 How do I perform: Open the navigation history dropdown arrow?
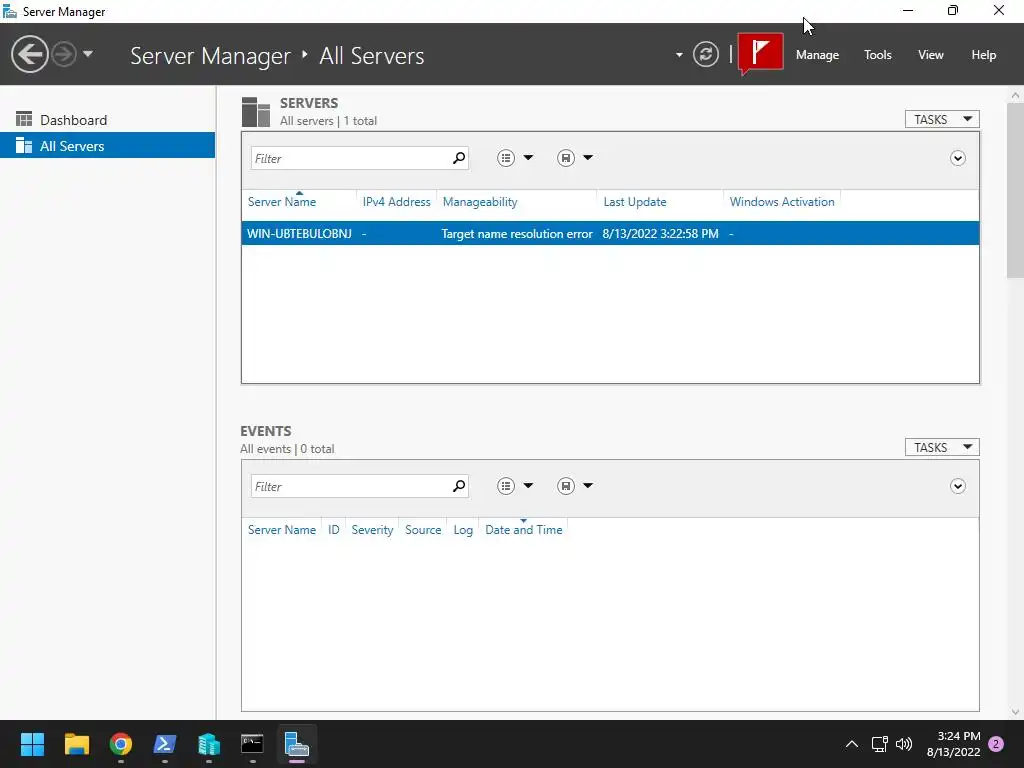coord(88,54)
